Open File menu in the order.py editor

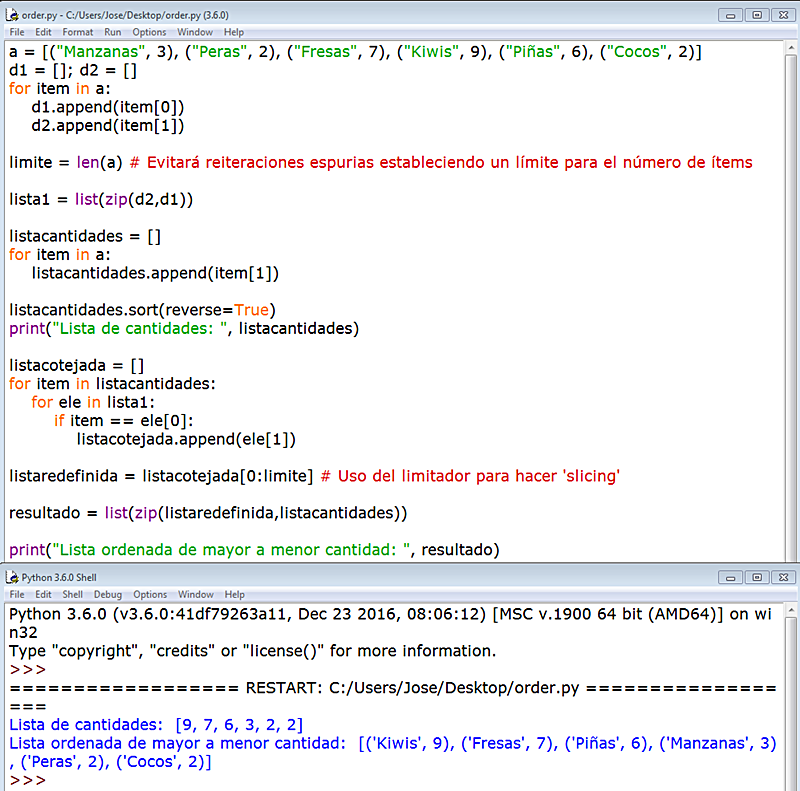[x=17, y=32]
